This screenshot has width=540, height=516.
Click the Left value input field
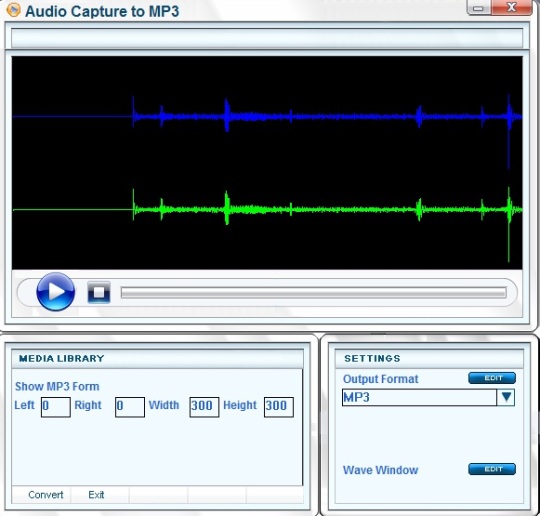56,407
